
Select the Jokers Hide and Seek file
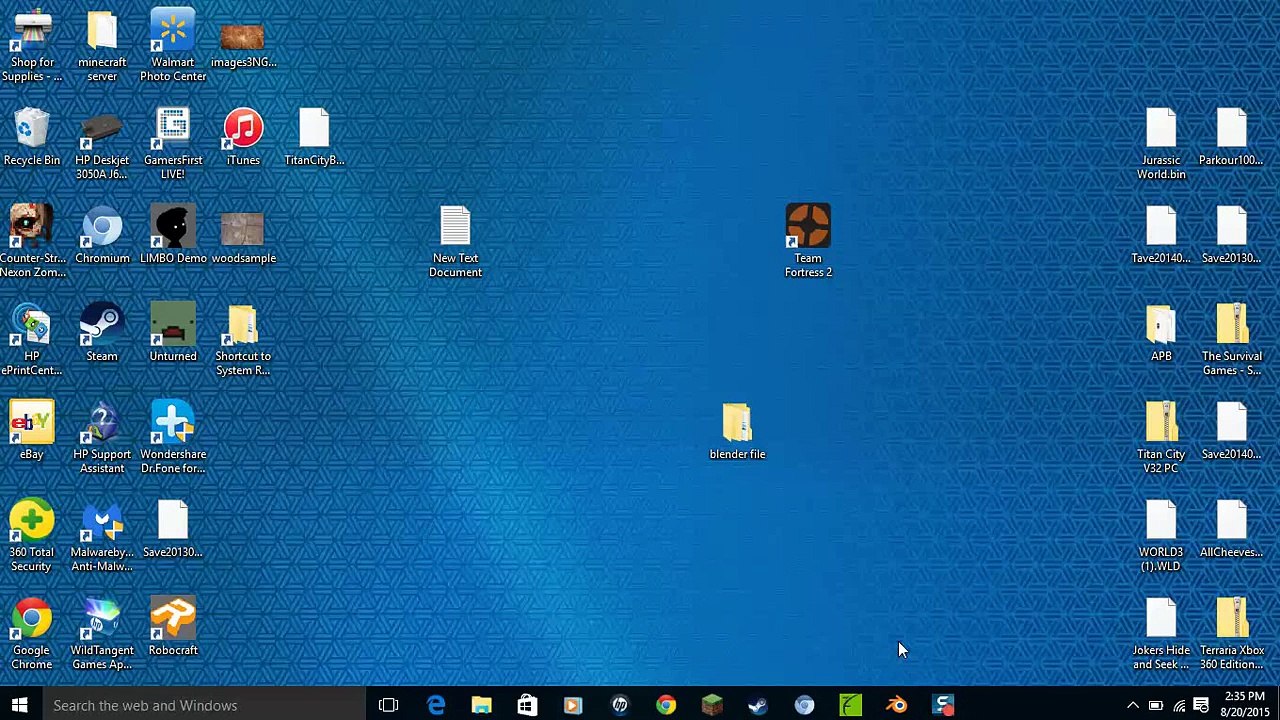[x=1161, y=635]
